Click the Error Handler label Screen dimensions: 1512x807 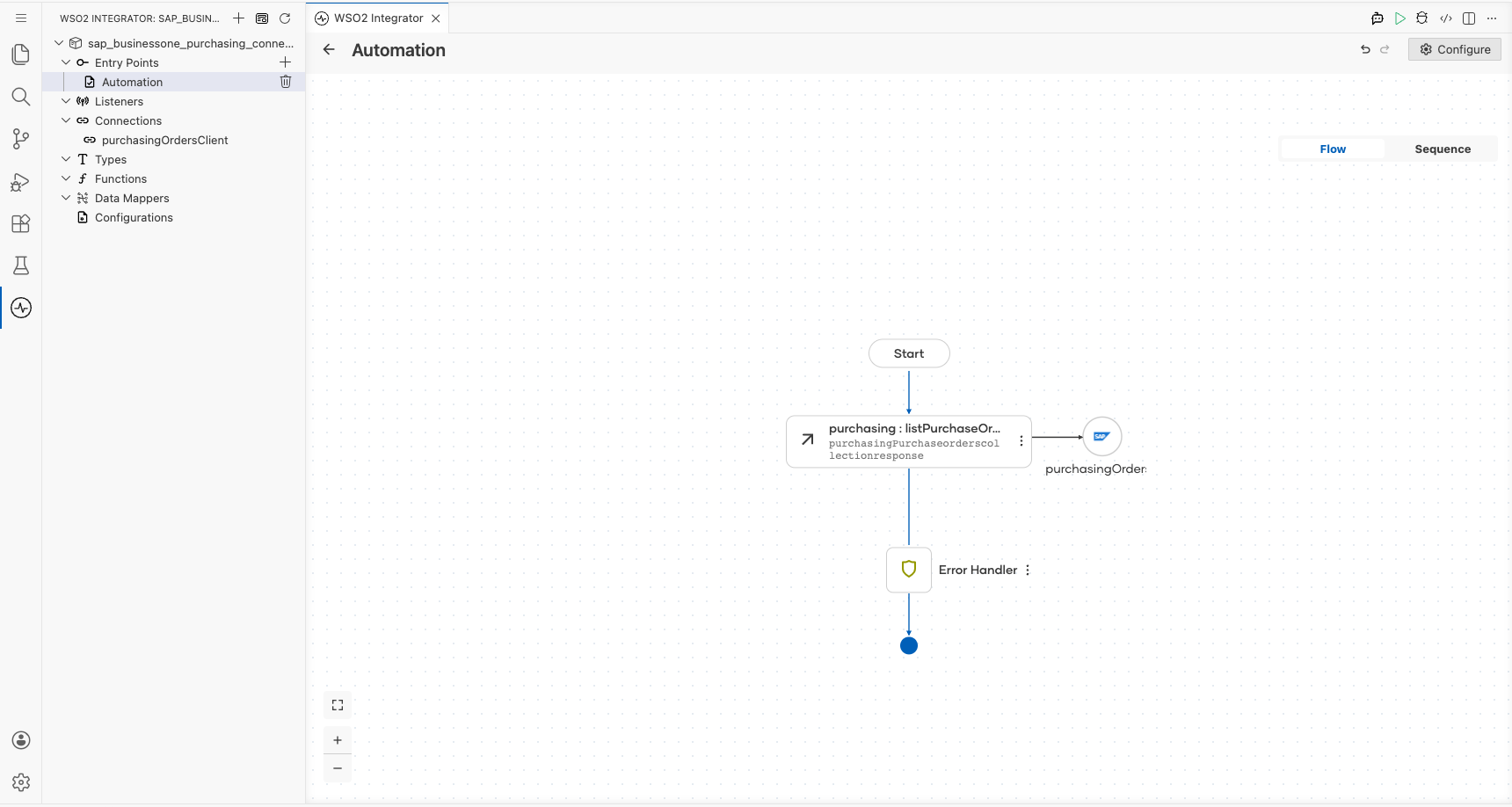[x=978, y=571]
